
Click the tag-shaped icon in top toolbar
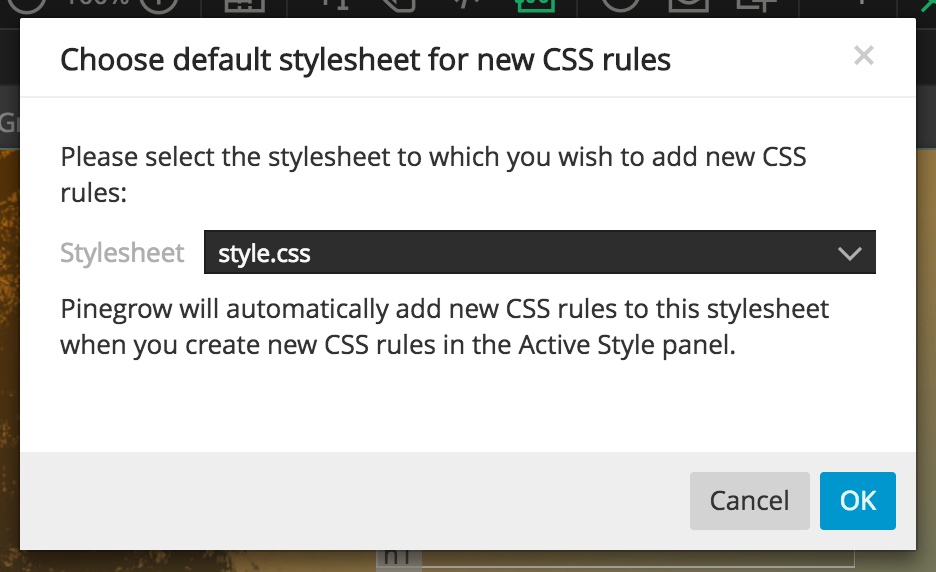click(x=398, y=5)
